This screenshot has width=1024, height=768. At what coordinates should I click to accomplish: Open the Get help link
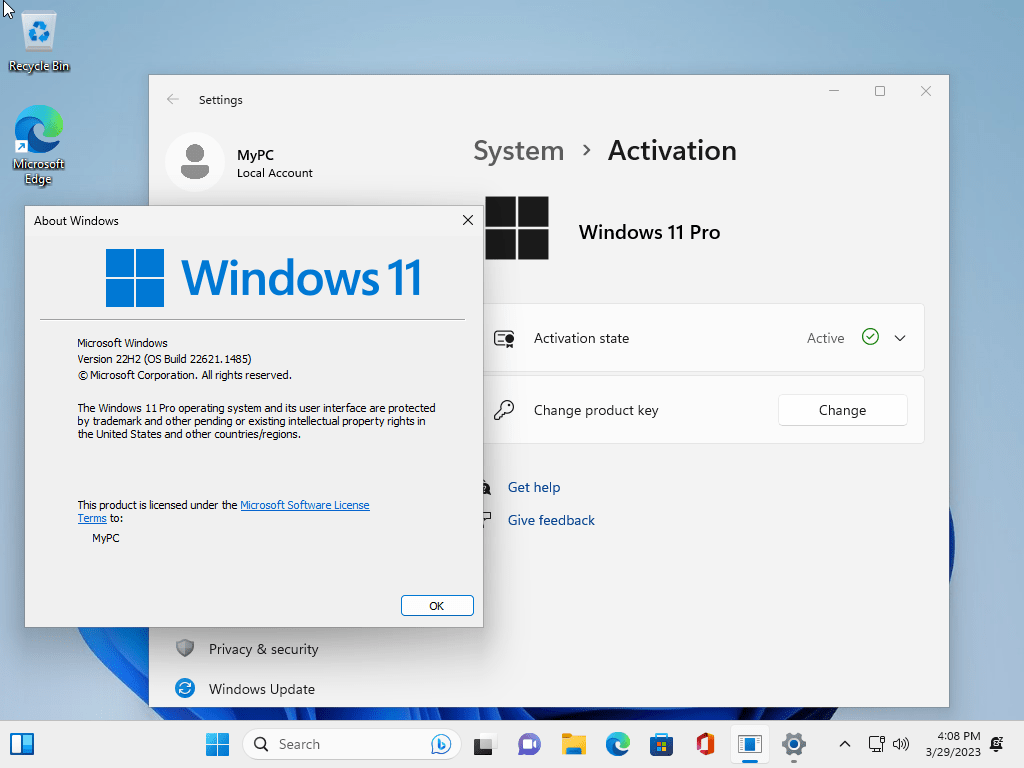pyautogui.click(x=534, y=487)
